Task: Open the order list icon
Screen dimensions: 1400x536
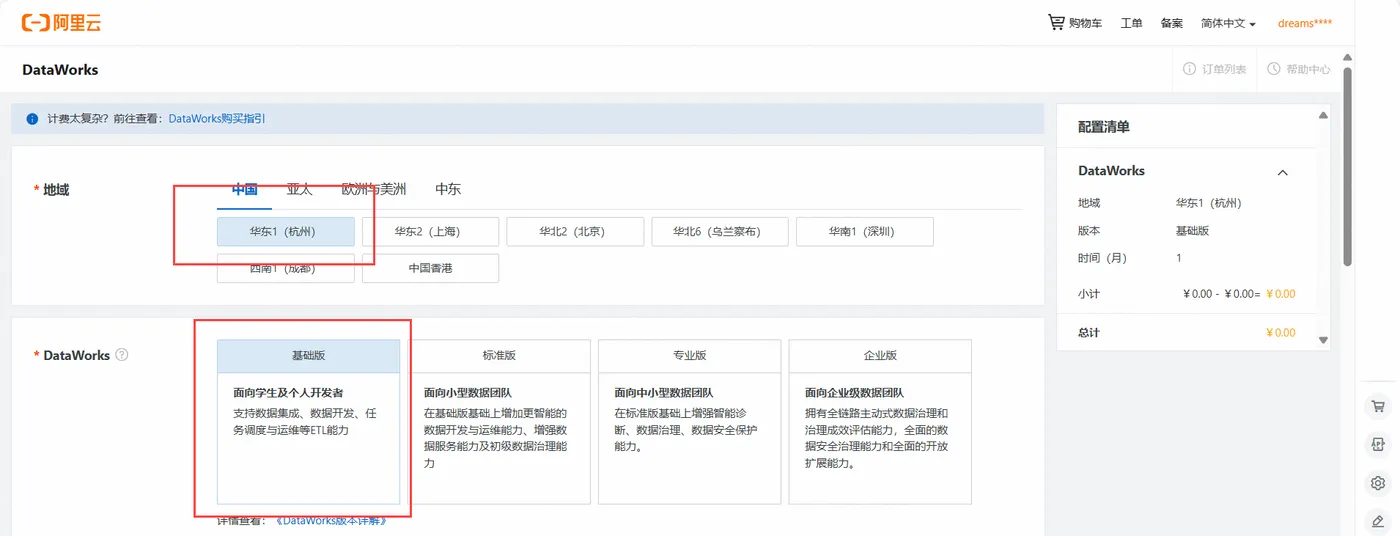Action: click(x=1190, y=69)
